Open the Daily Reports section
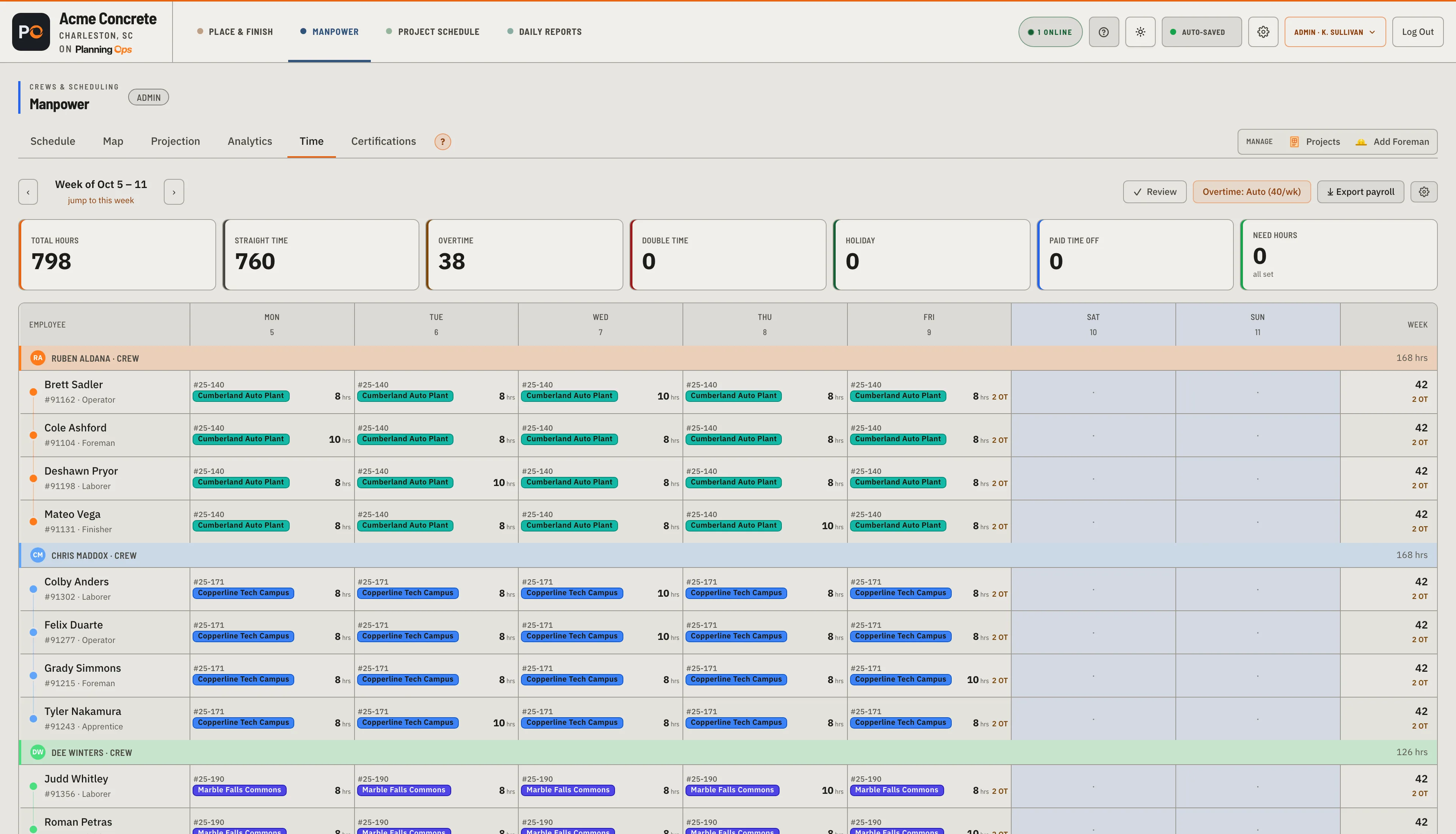 coord(544,32)
